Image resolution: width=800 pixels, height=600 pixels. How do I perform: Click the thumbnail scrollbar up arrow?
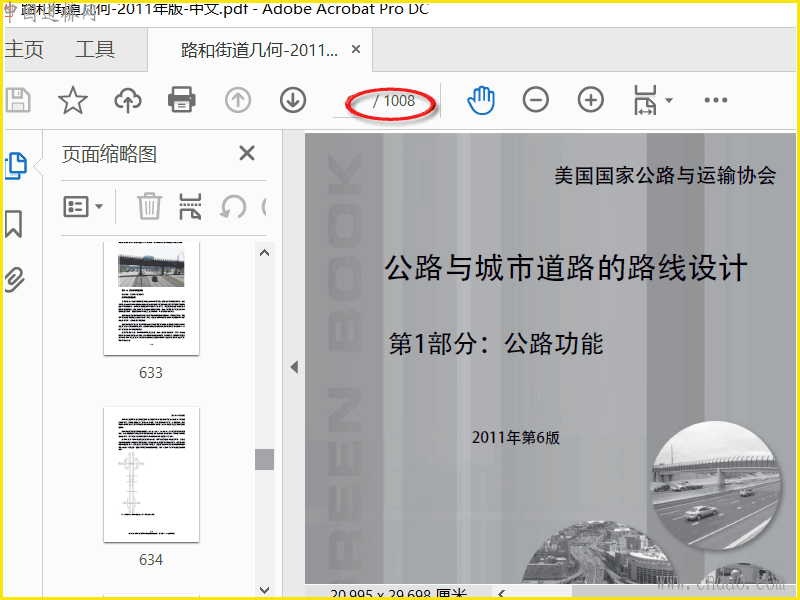(x=264, y=253)
